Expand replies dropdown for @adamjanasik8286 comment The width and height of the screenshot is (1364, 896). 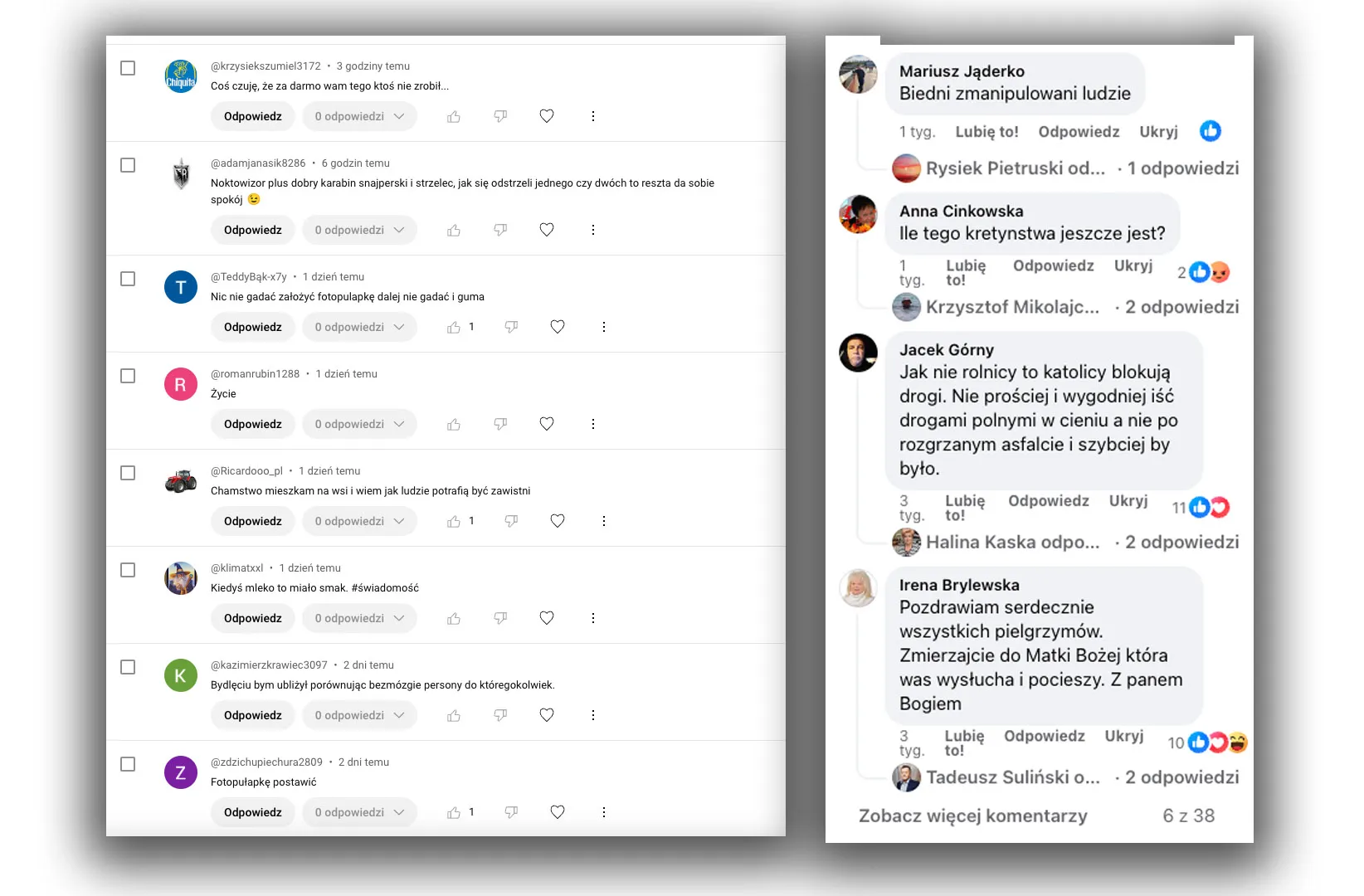click(x=359, y=231)
